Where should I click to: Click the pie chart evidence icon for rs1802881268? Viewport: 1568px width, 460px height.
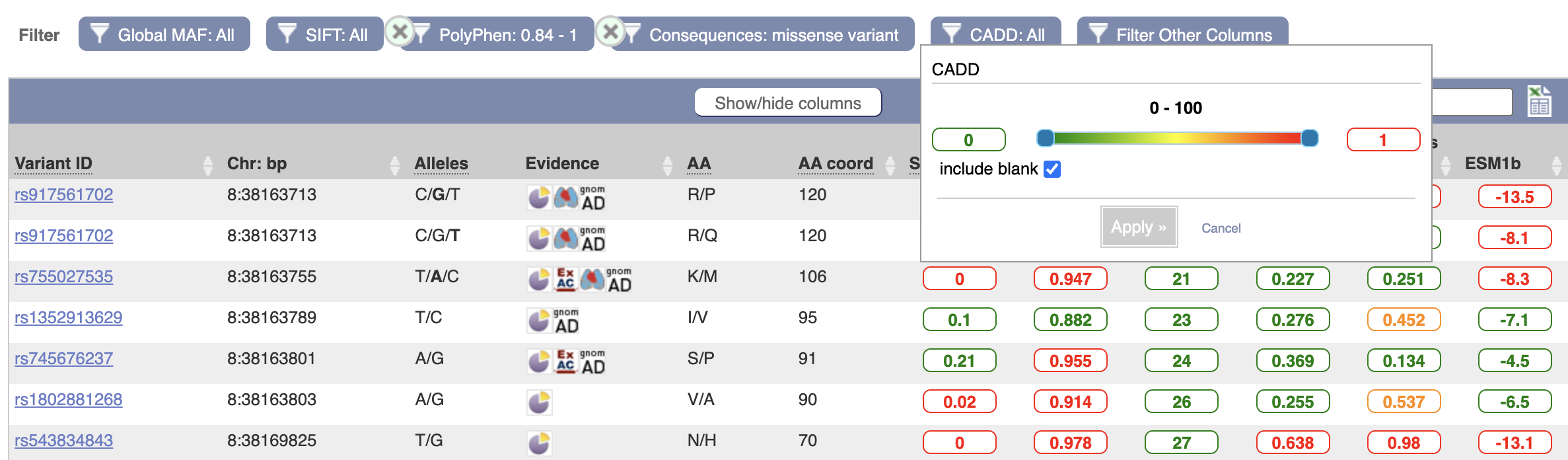(539, 402)
